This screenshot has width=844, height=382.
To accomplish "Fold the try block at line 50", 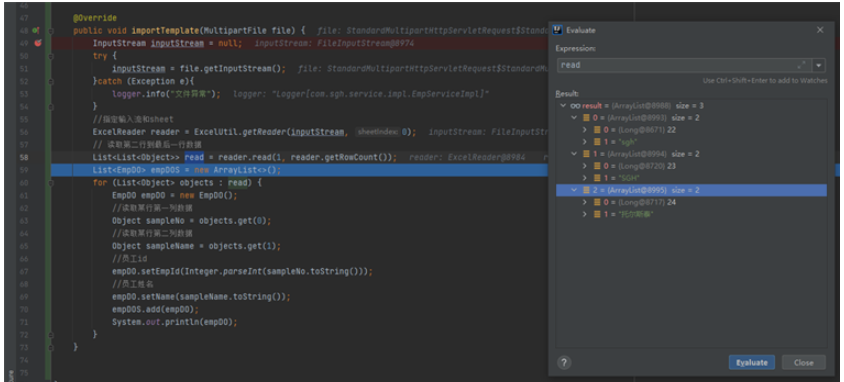I will click(51, 56).
